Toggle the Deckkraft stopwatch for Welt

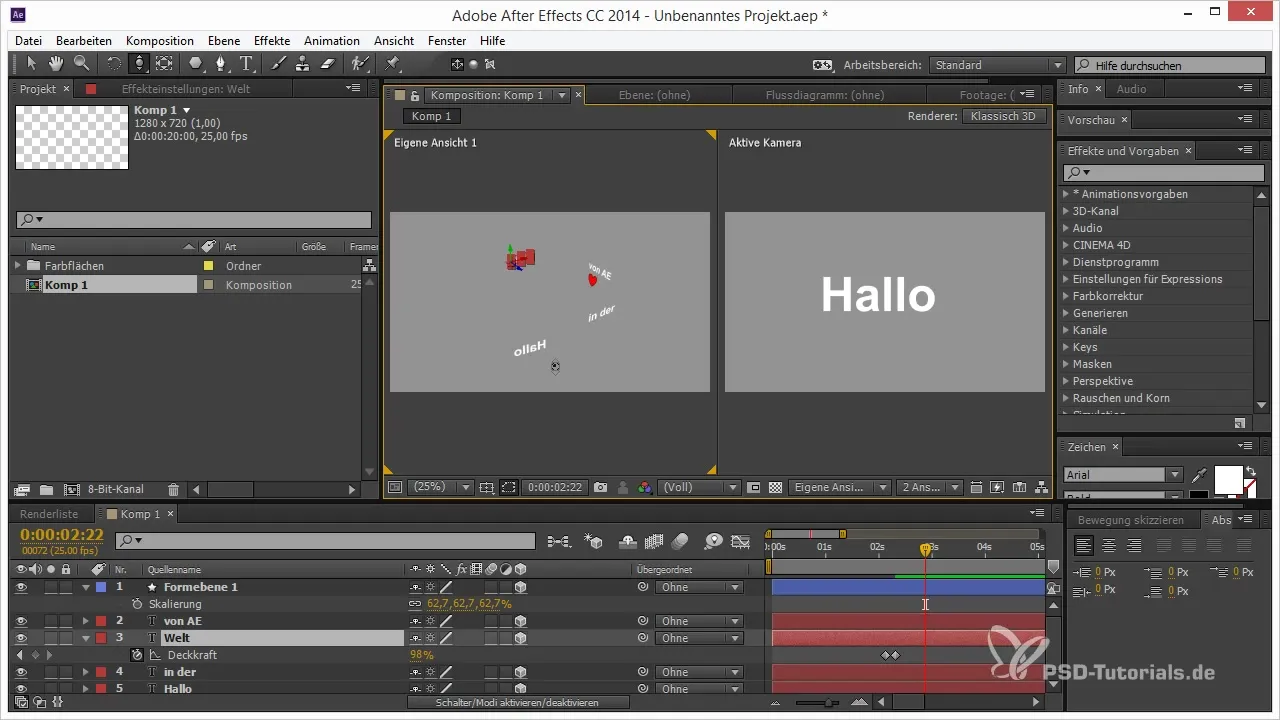coord(137,655)
